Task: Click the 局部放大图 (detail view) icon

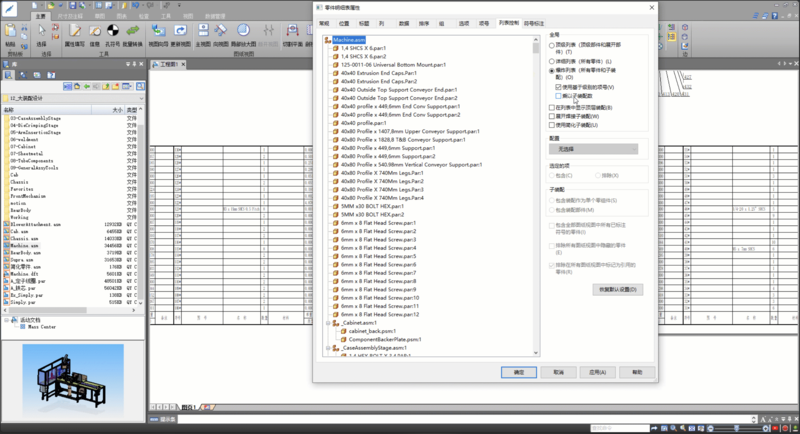Action: pyautogui.click(x=243, y=31)
